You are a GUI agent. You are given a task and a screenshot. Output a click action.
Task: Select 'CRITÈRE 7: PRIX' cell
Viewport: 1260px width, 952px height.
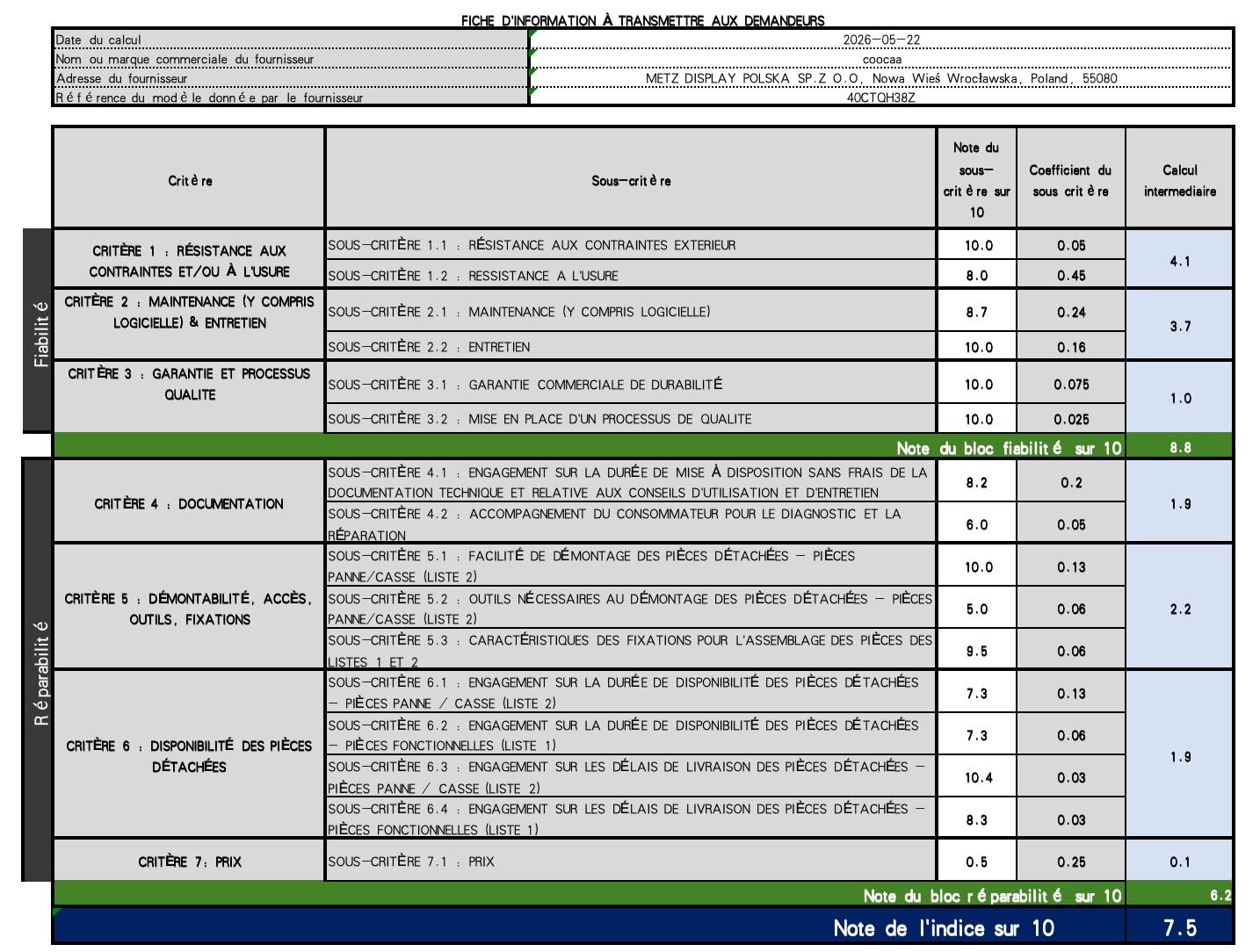(189, 861)
